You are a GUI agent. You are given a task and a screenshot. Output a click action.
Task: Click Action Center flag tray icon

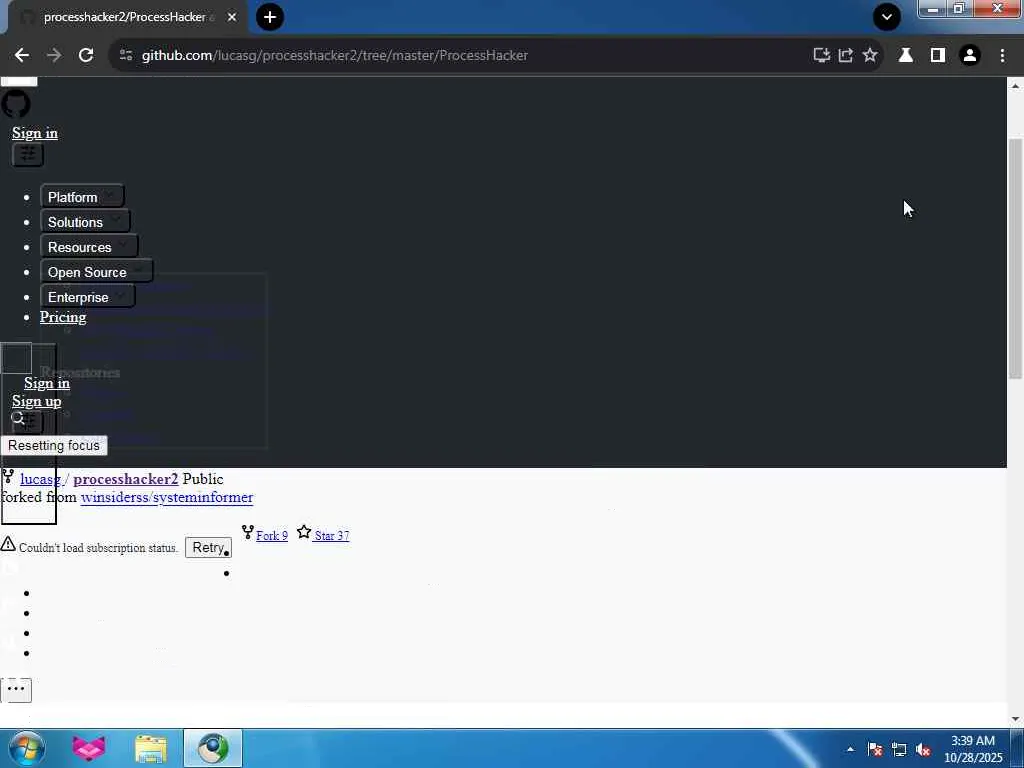tap(874, 750)
